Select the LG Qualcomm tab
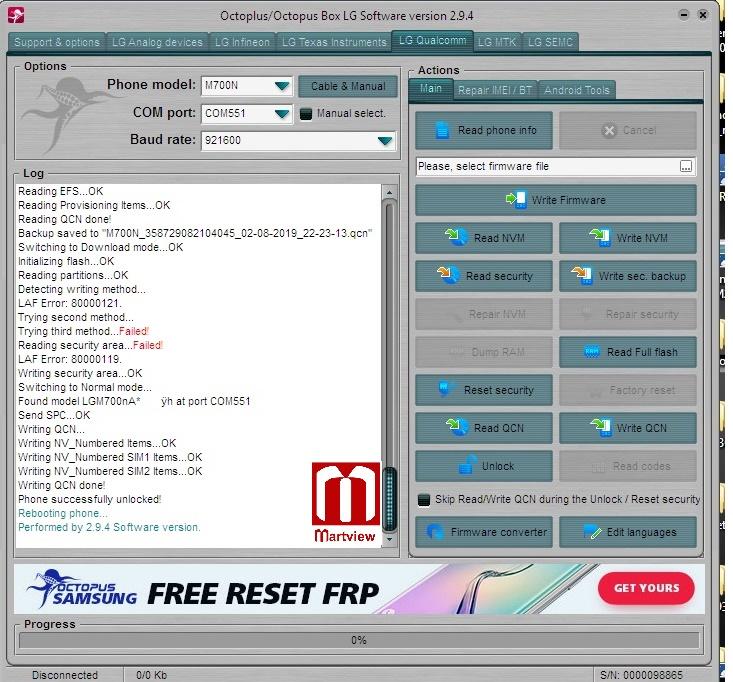This screenshot has height=682, width=733. [432, 41]
